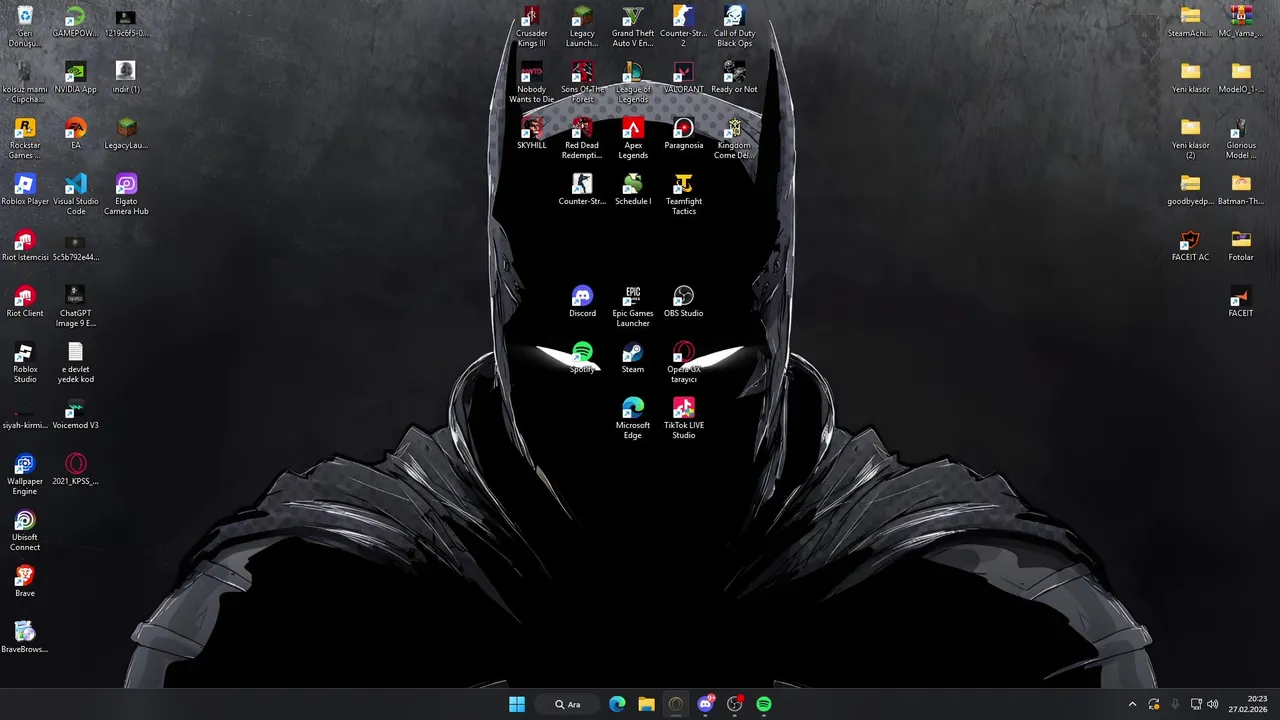The width and height of the screenshot is (1280, 720).
Task: Select FACEIT AC desktop shortcut
Action: (1190, 246)
